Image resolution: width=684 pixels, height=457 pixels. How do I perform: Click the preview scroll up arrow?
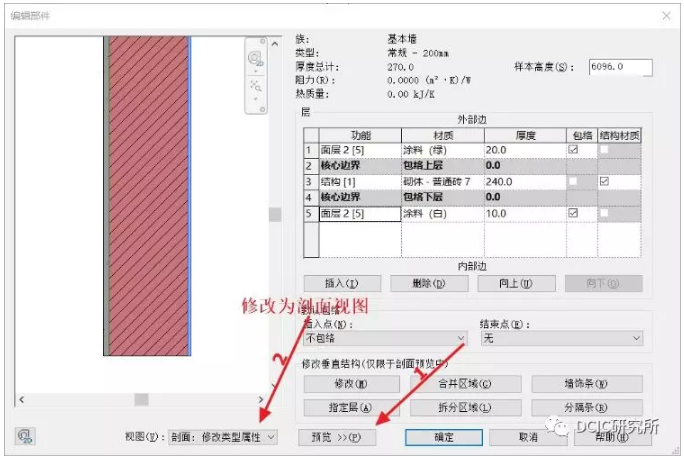[275, 44]
